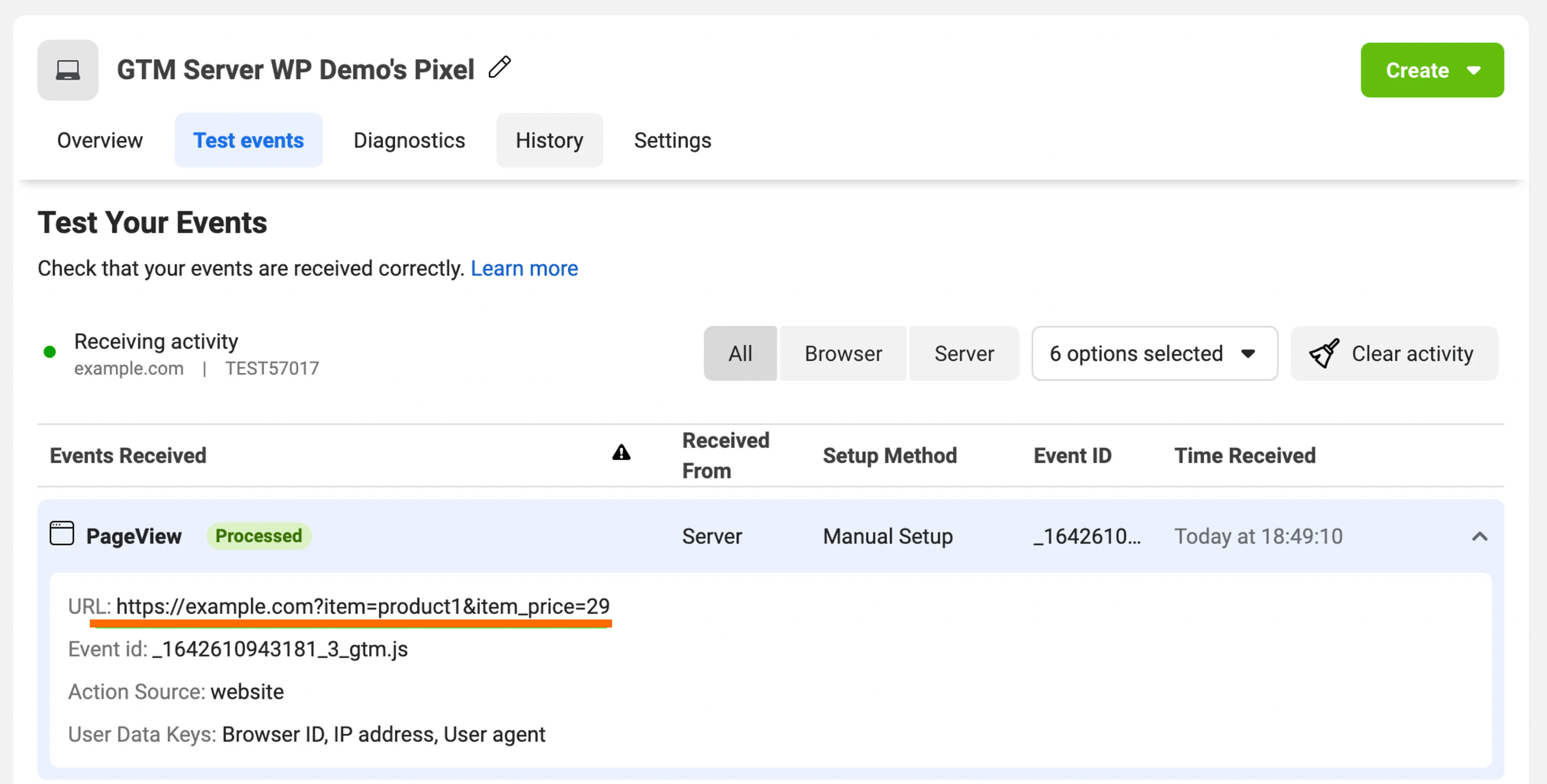Click the Events Received column header

click(x=128, y=455)
